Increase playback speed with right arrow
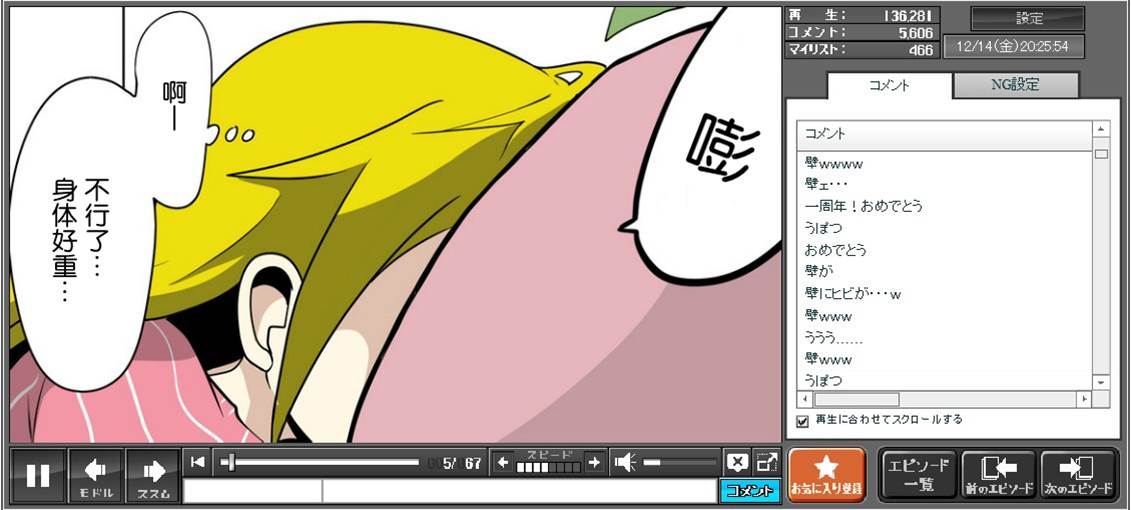Viewport: 1131px width, 510px height. click(x=595, y=462)
